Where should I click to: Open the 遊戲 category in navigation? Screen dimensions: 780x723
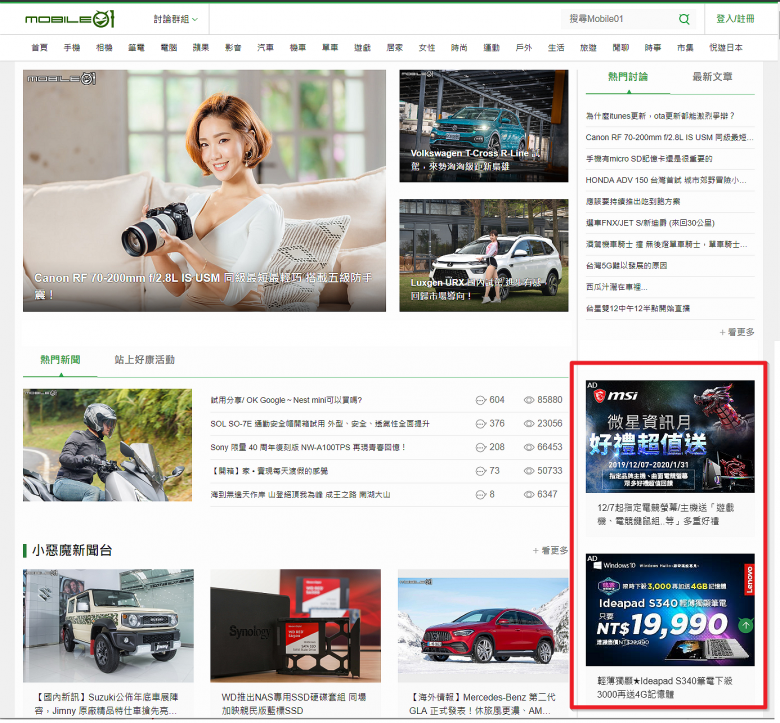pos(362,48)
